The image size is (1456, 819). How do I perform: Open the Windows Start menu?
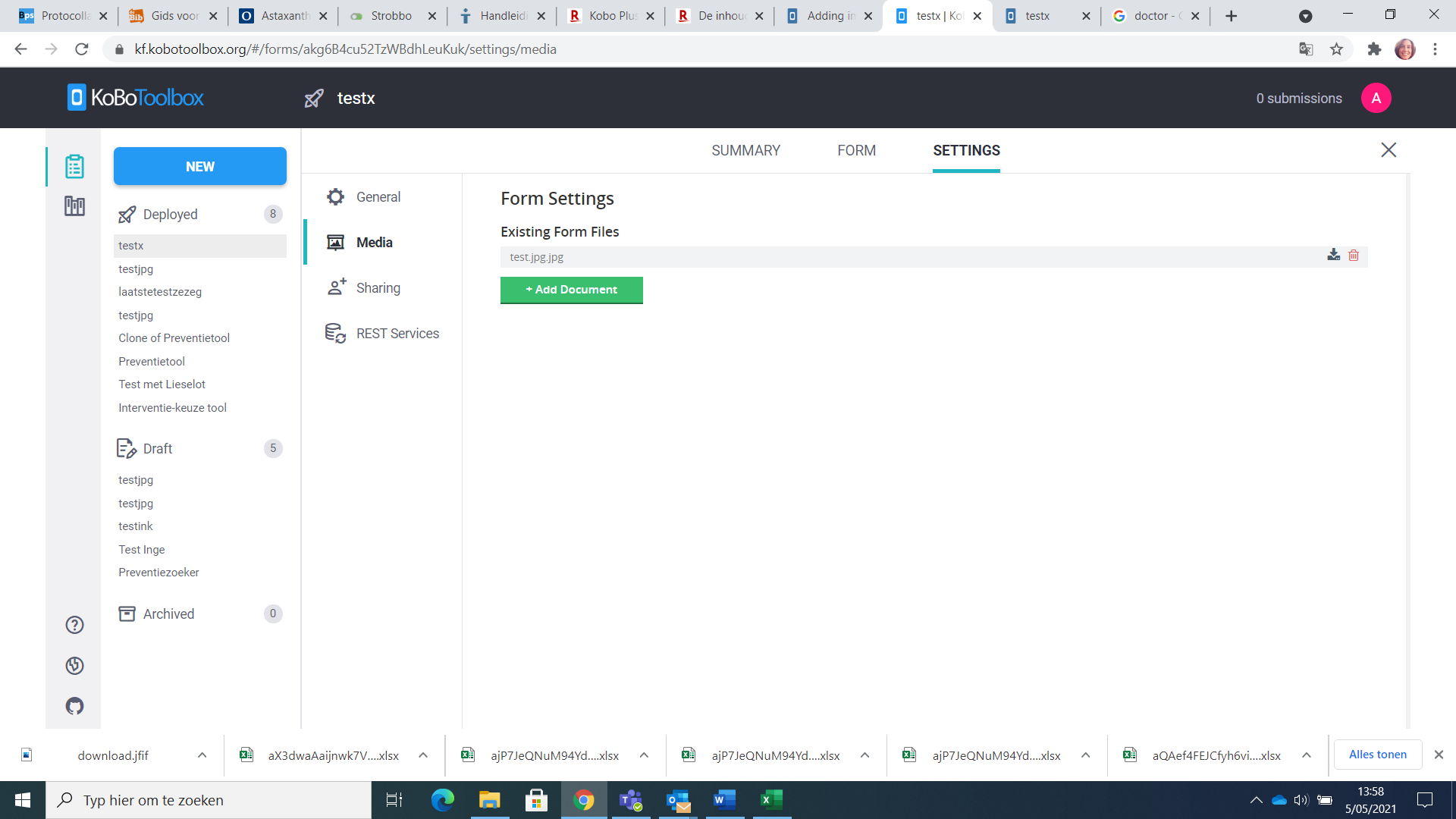click(x=23, y=800)
